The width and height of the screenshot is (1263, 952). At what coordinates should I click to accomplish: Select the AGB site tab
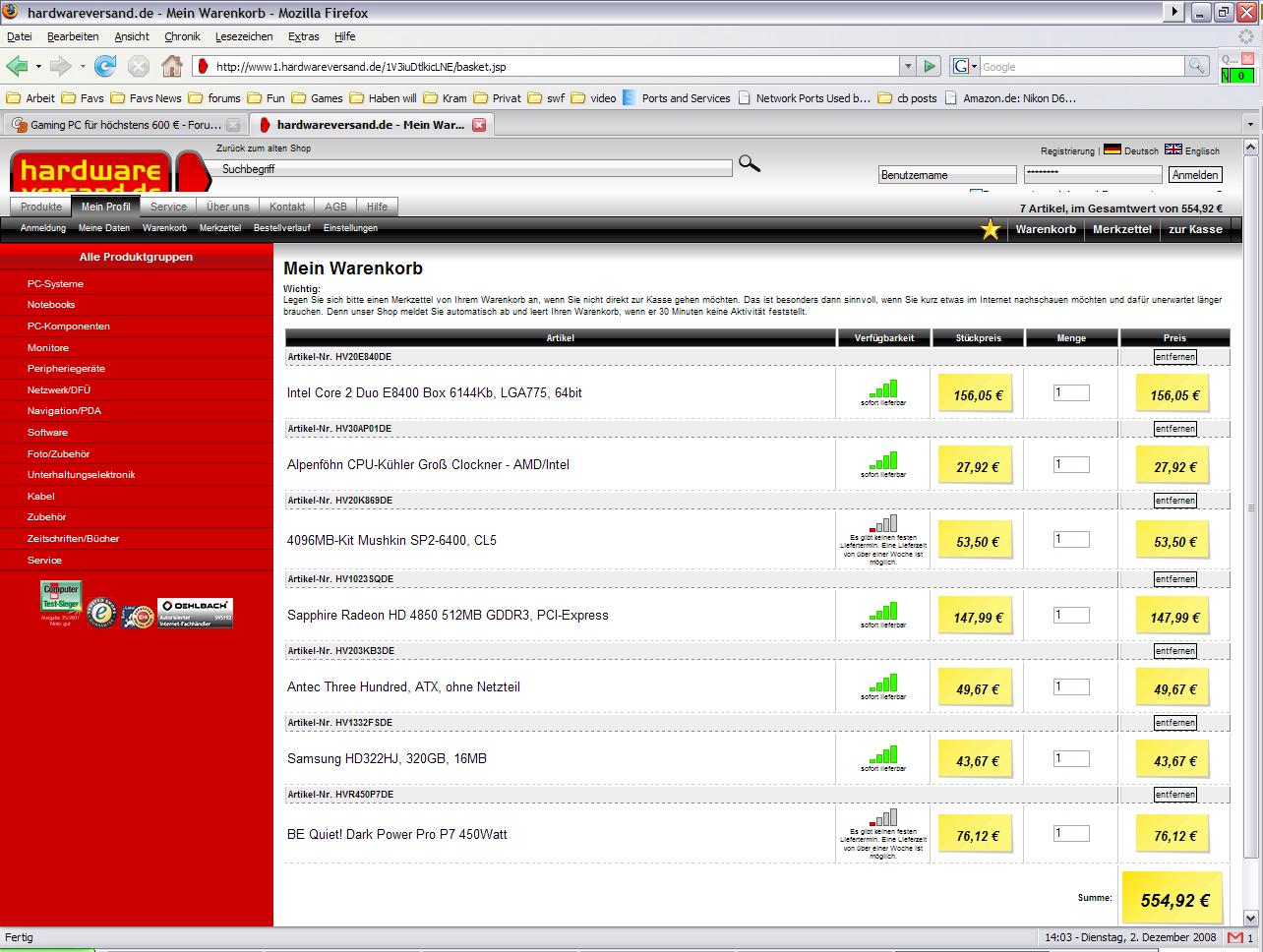pyautogui.click(x=335, y=207)
